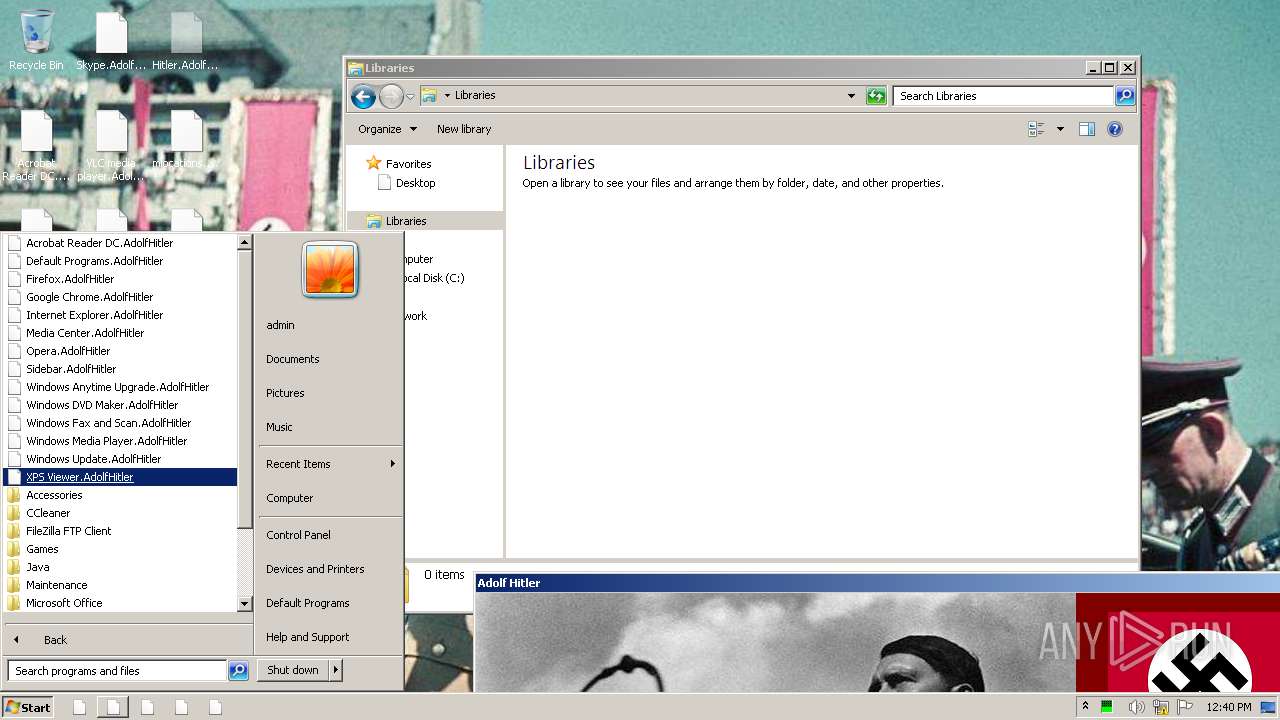Go back in the Libraries window
The width and height of the screenshot is (1280, 720).
(x=363, y=96)
